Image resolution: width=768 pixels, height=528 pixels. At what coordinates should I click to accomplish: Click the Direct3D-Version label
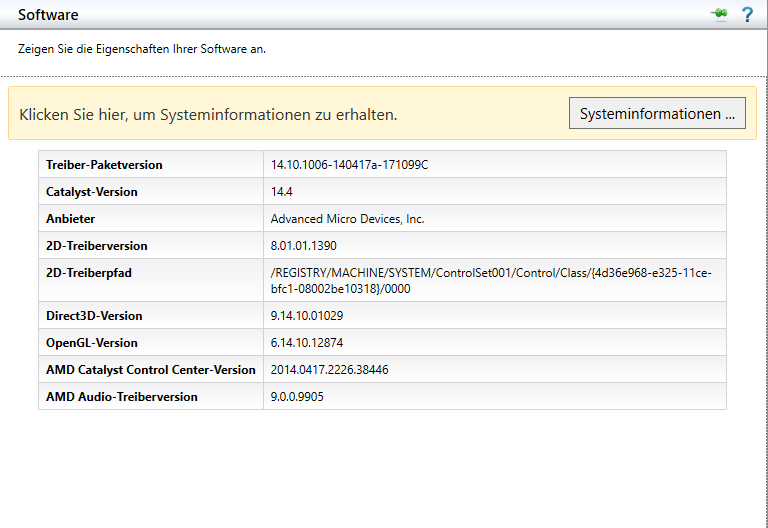click(x=94, y=315)
